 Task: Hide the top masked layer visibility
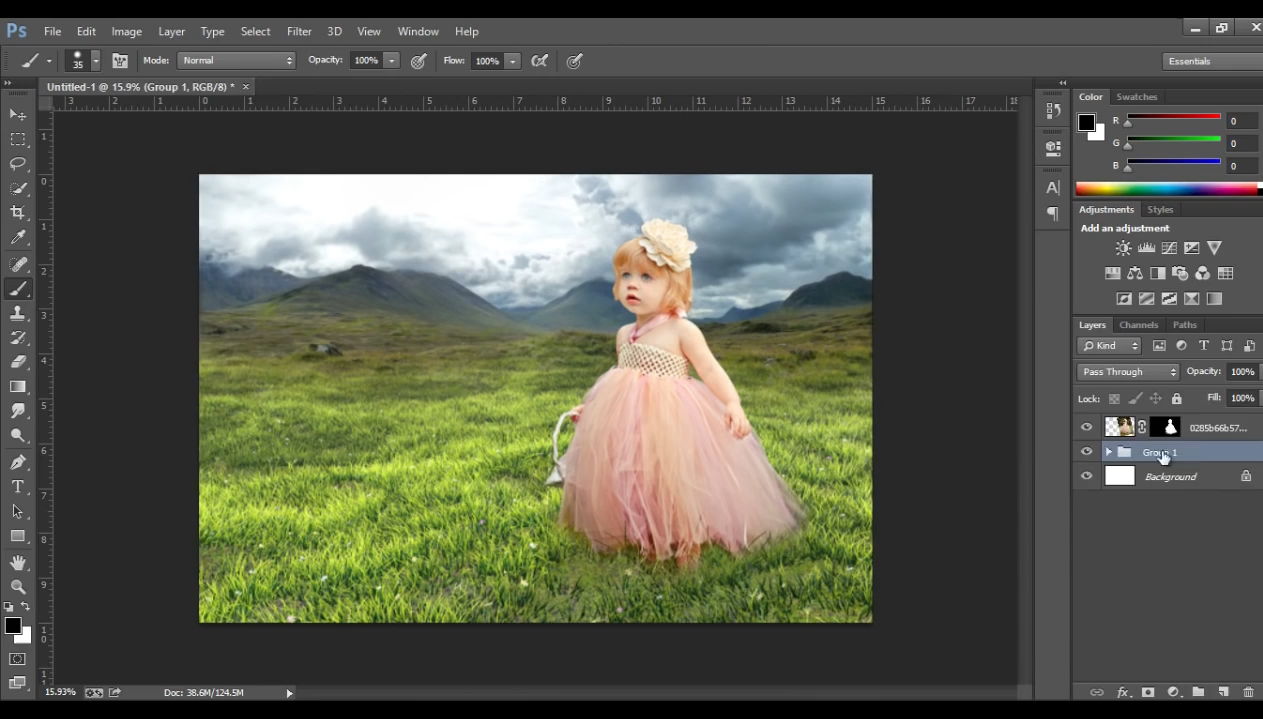[x=1087, y=427]
